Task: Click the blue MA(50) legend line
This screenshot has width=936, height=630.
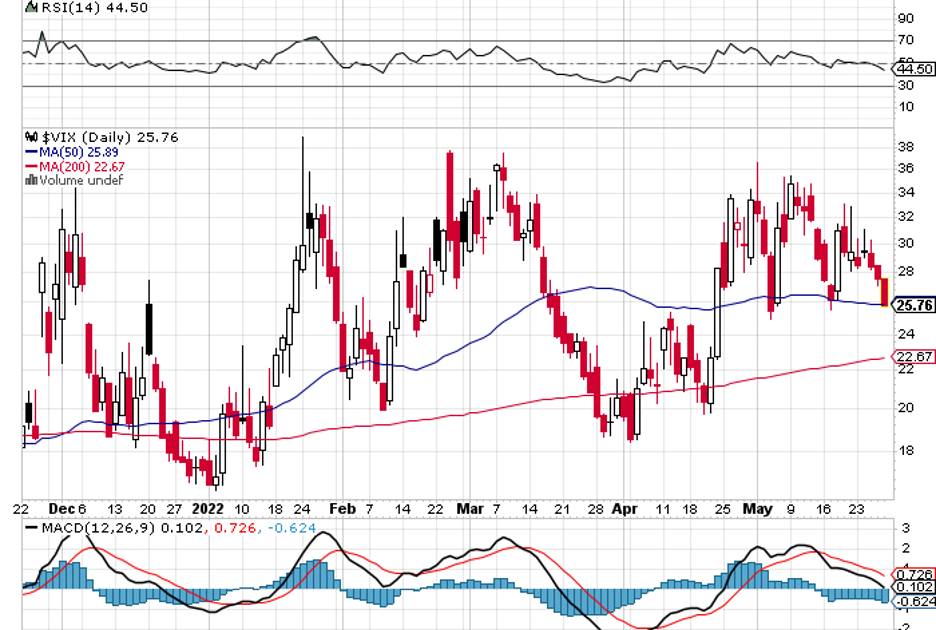Action: coord(31,152)
